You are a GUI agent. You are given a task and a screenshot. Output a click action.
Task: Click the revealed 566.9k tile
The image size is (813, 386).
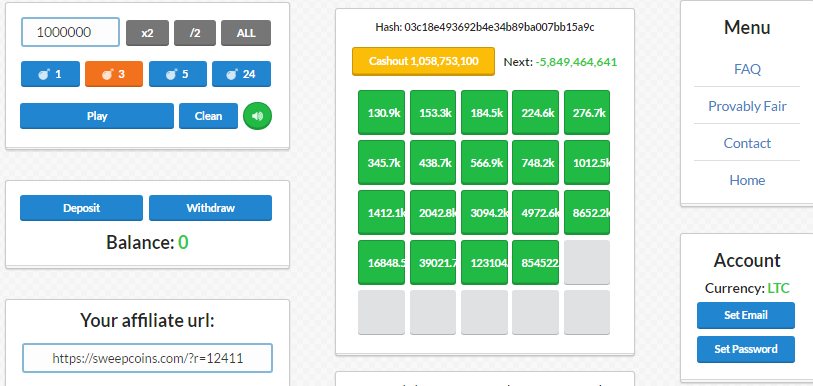point(484,162)
